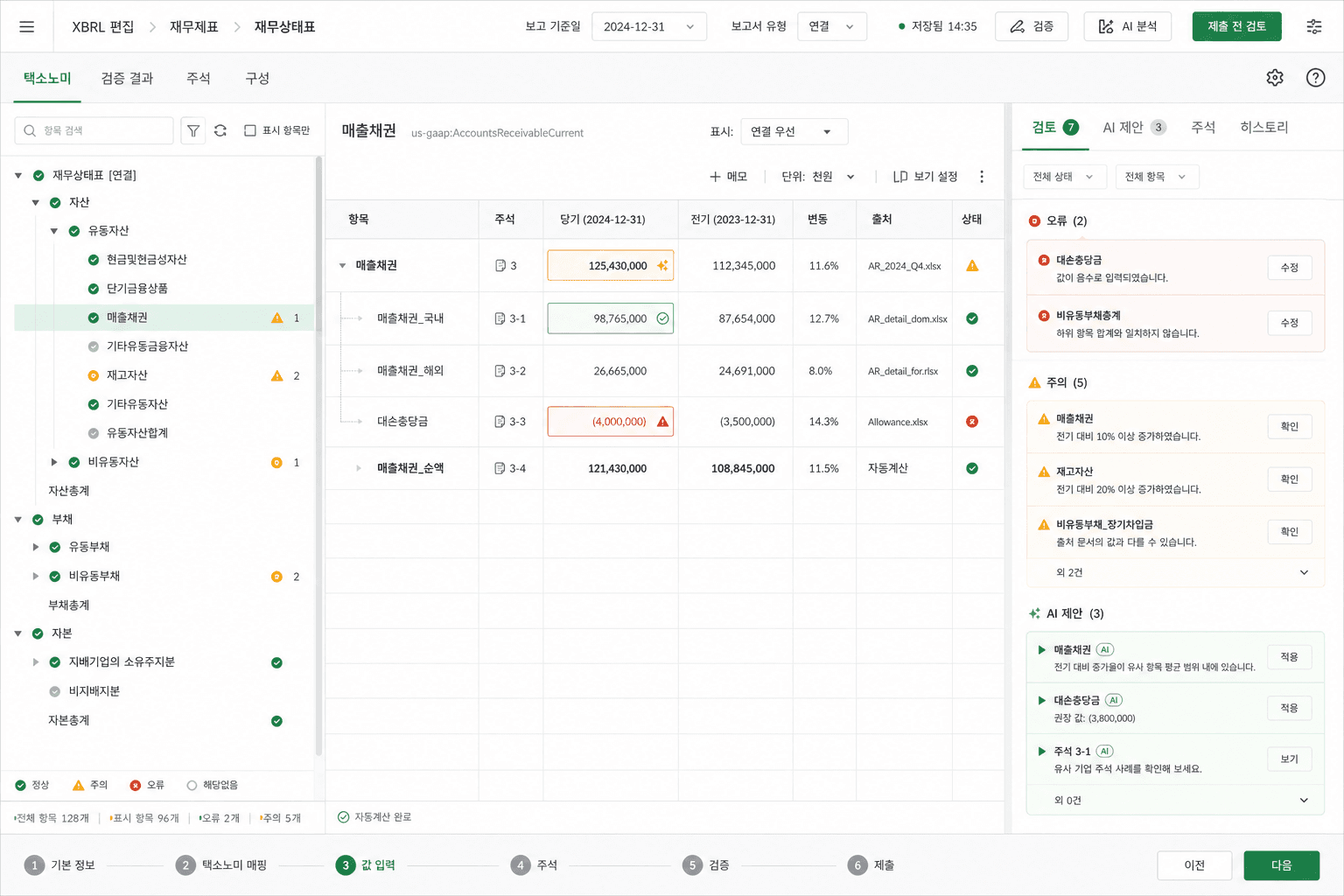
Task: Click the 검증 pen icon button
Action: [x=1031, y=26]
